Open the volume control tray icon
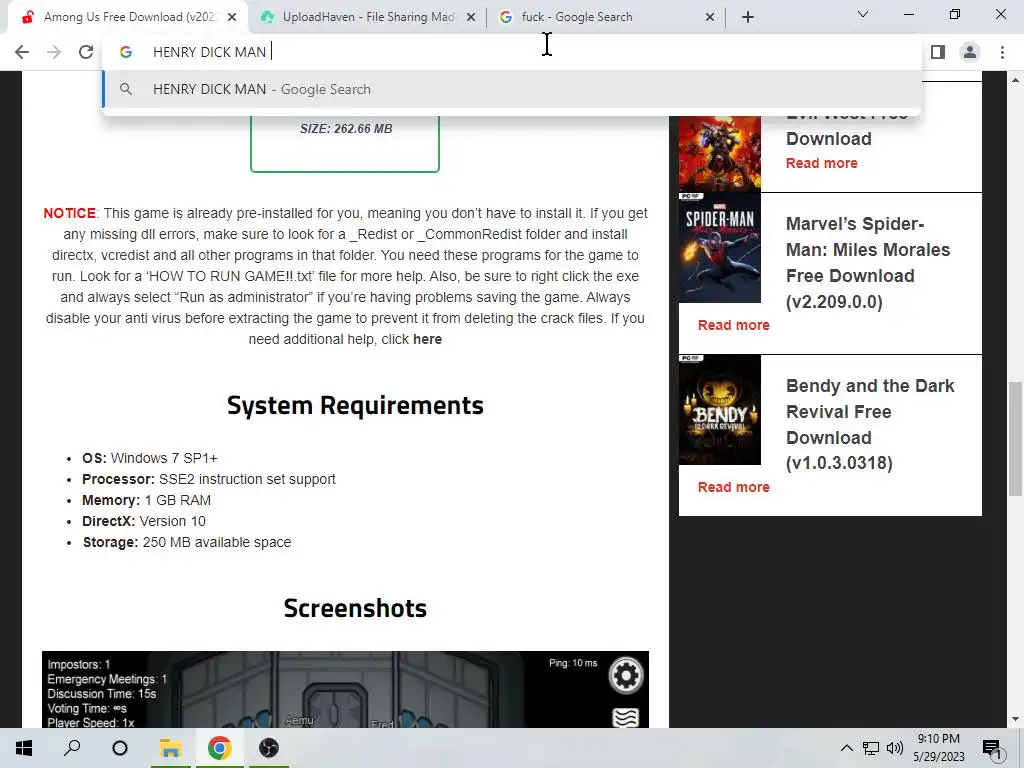This screenshot has height=768, width=1024. click(x=895, y=748)
